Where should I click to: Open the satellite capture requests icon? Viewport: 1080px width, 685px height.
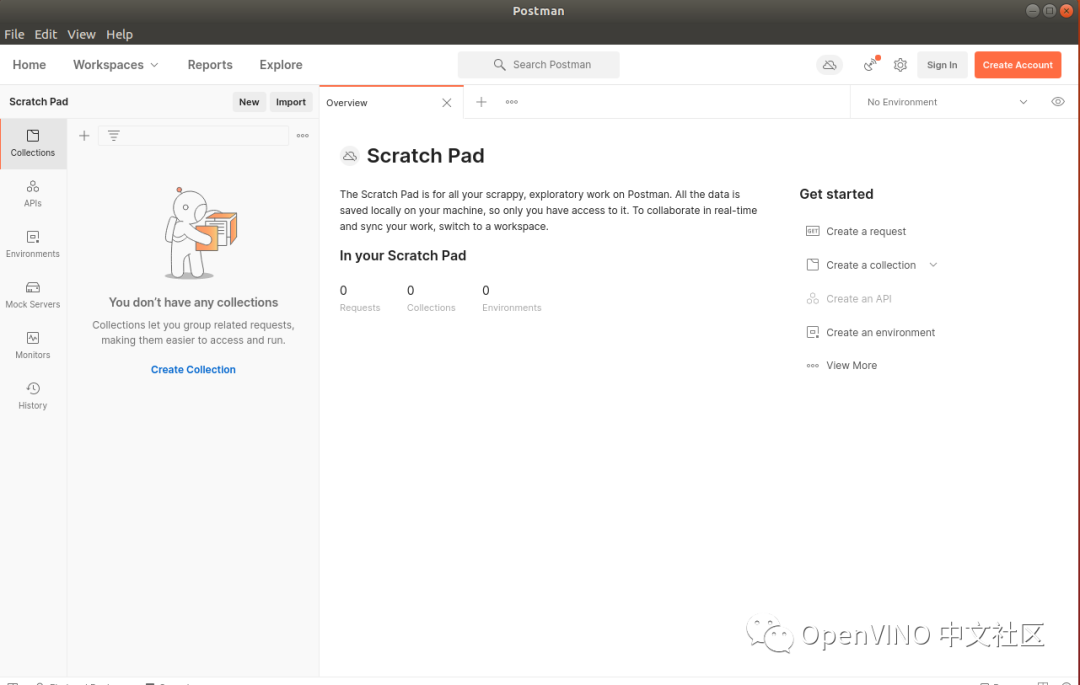tap(871, 64)
